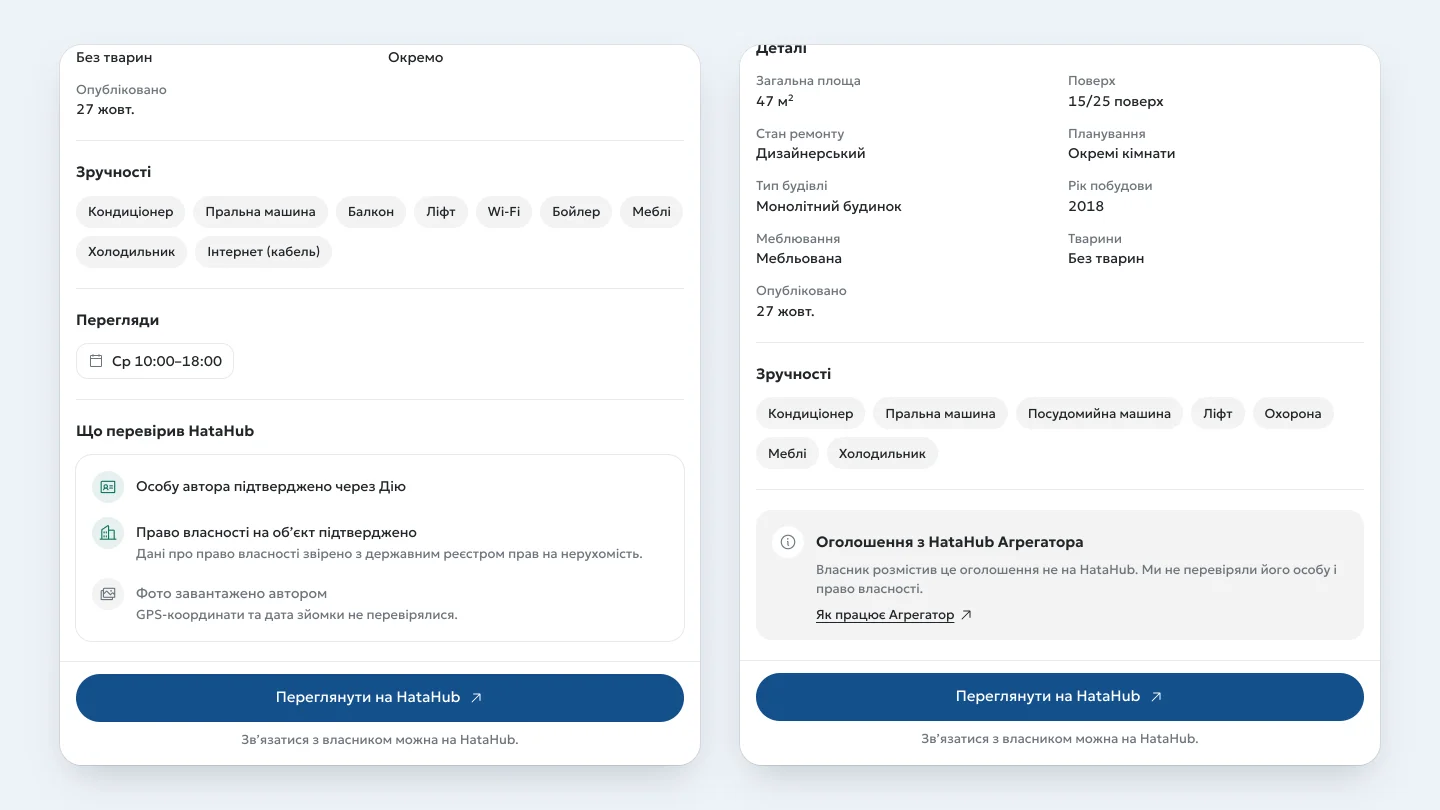This screenshot has height=810, width=1440.
Task: Click the Пральна машина chip in the right card
Action: click(940, 414)
